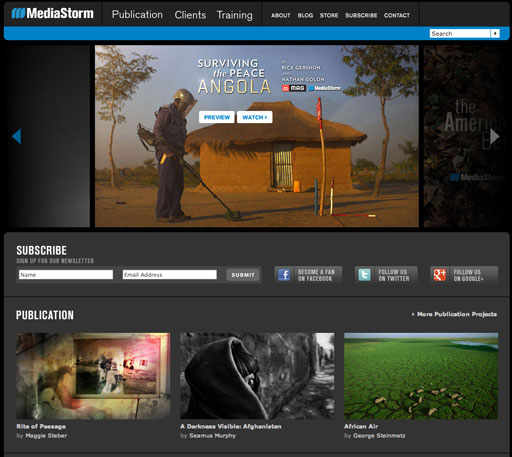Click A Darkness Visible: Afghanistan title link
The image size is (512, 457).
pyautogui.click(x=231, y=426)
